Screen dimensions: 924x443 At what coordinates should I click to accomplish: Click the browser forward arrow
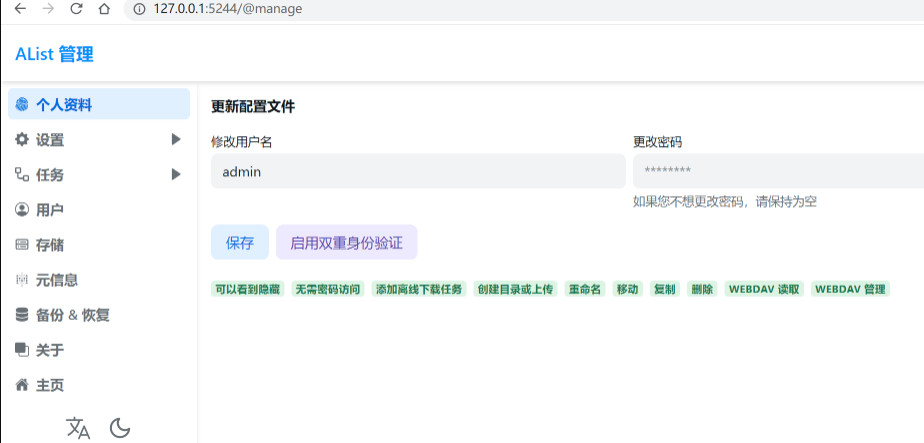pos(48,9)
